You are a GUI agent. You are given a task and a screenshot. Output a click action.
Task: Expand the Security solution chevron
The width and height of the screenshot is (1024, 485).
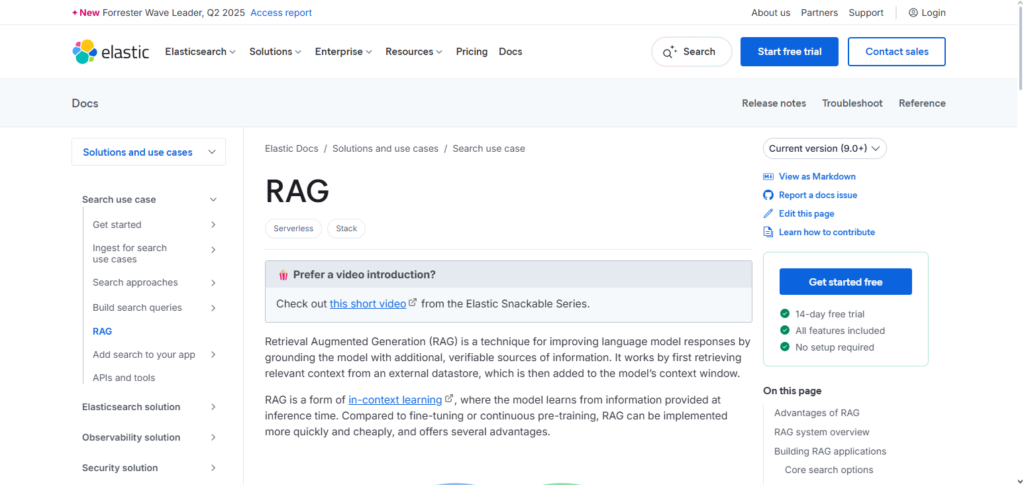213,467
